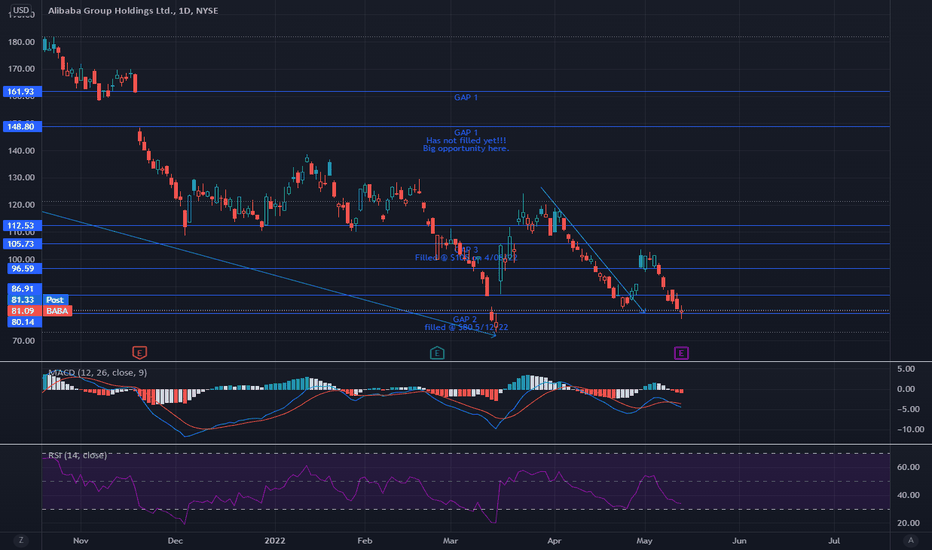Select the GAP 3 Filled @ $101 annotation
The image size is (932, 550).
point(466,254)
